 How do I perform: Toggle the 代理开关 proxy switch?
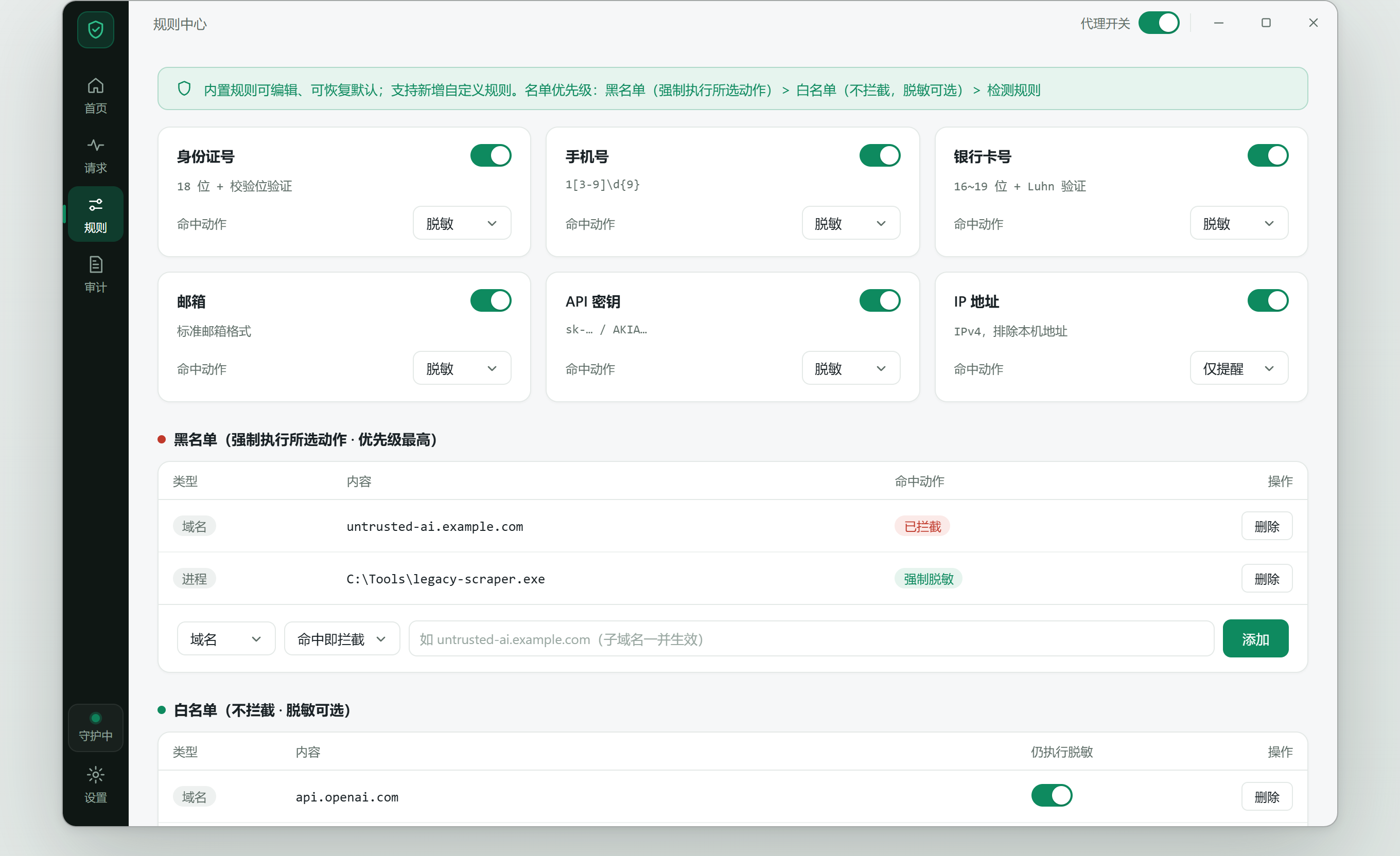(1159, 23)
